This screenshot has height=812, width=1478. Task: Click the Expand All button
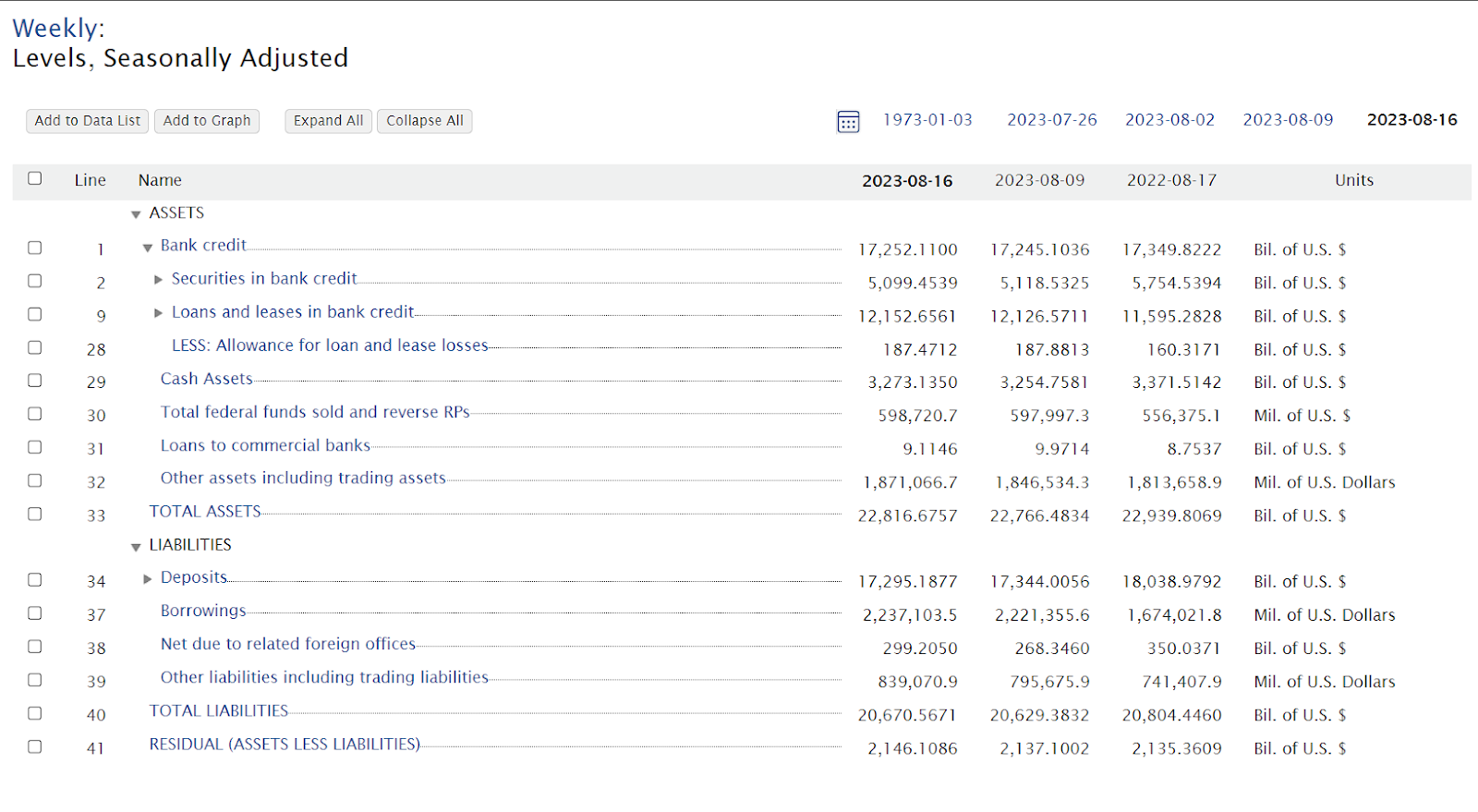coord(328,121)
